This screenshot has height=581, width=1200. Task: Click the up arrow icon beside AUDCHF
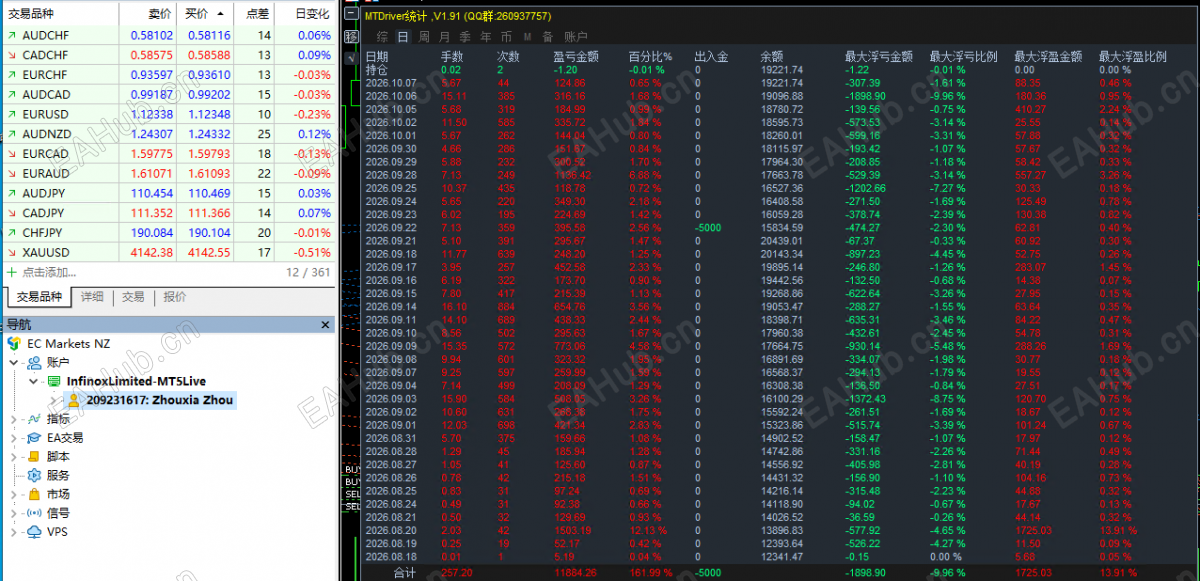pos(11,35)
